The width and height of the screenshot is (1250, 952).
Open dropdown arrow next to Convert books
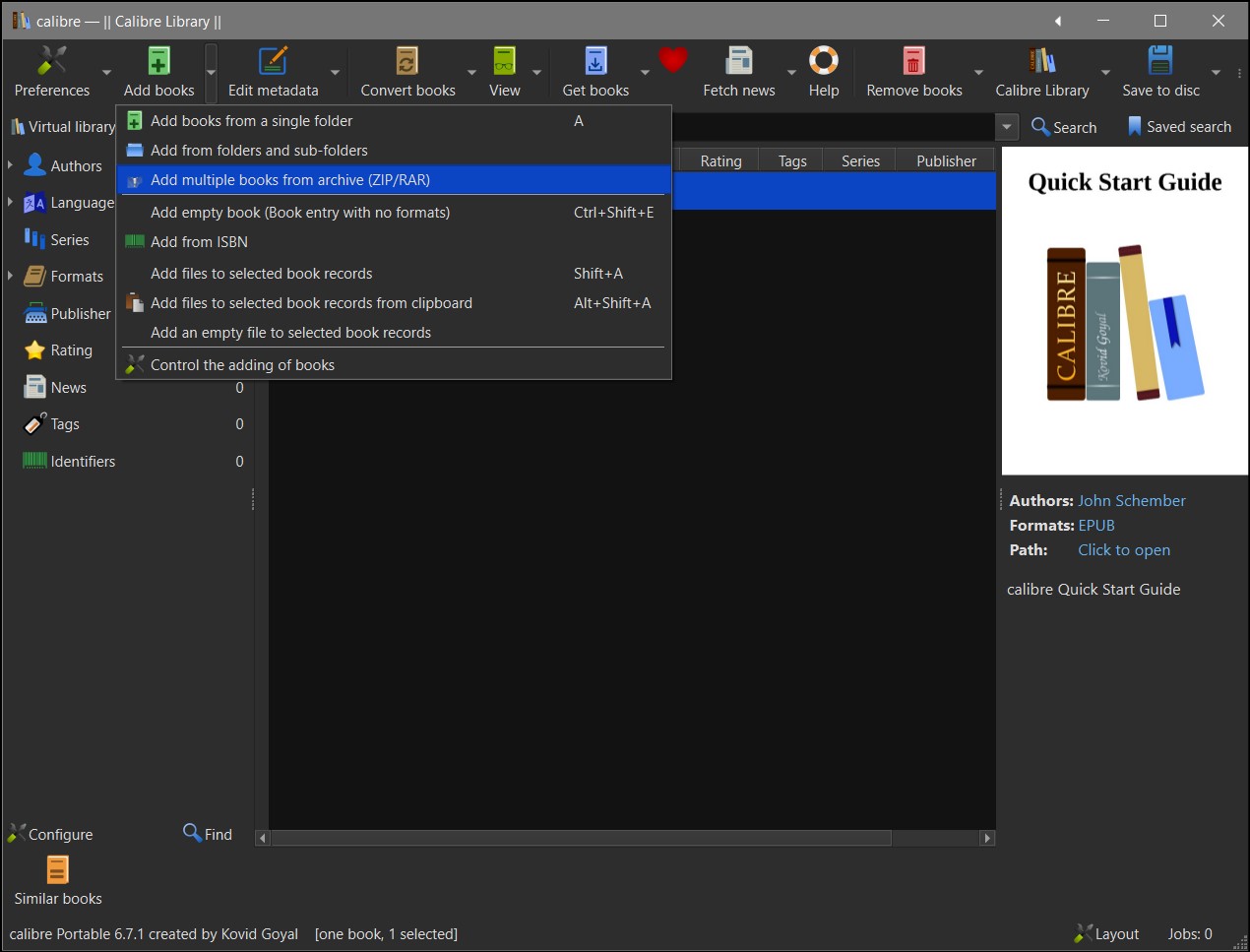click(471, 72)
